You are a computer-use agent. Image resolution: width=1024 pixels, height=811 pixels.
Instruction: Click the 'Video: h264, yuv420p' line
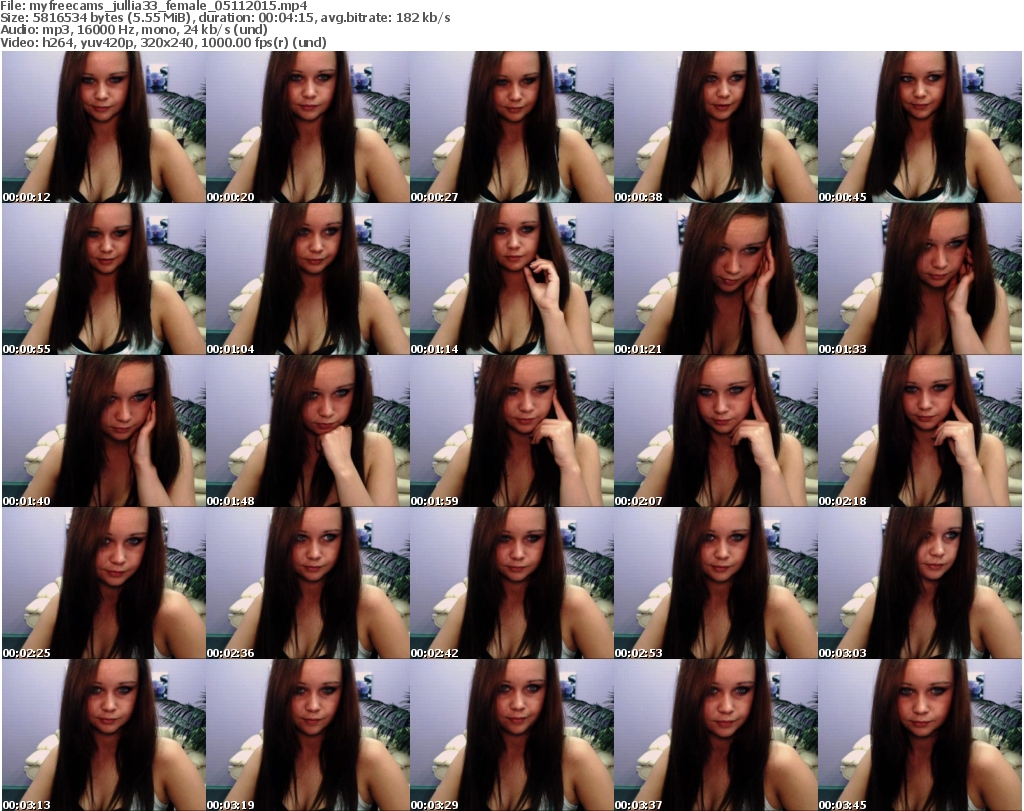163,42
